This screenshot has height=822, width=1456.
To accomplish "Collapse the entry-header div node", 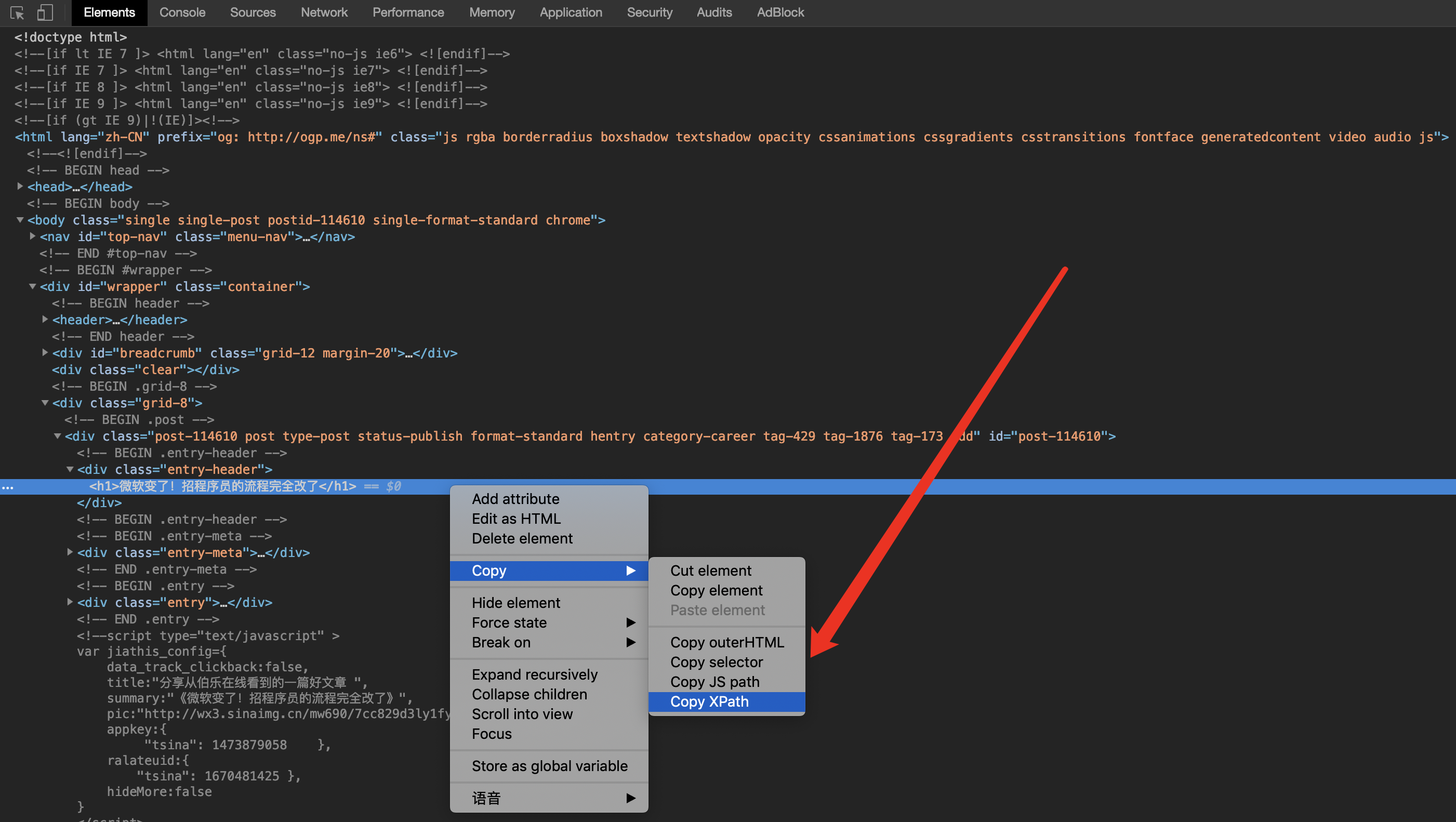I will 70,469.
